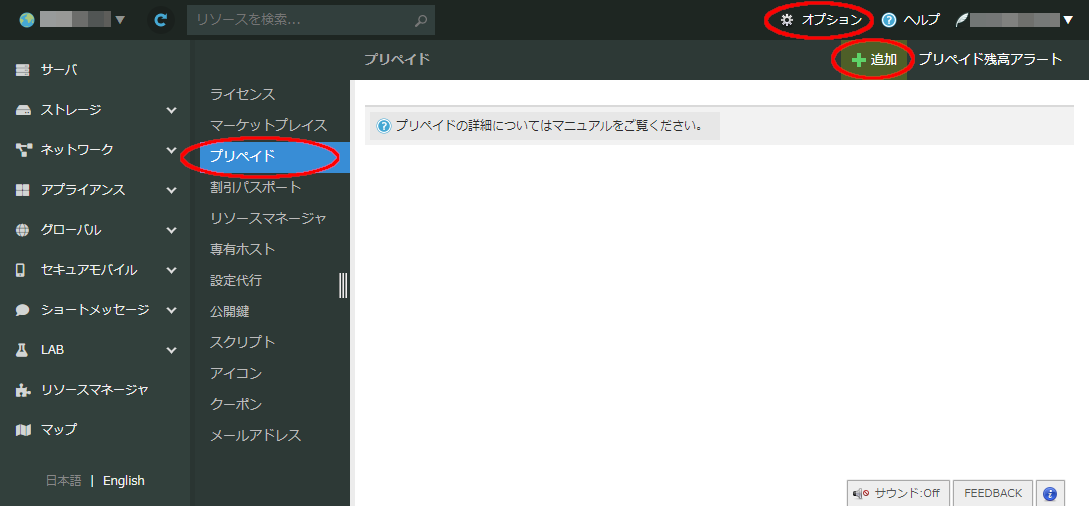Expand the ストレージ section
The image size is (1089, 506).
click(171, 110)
